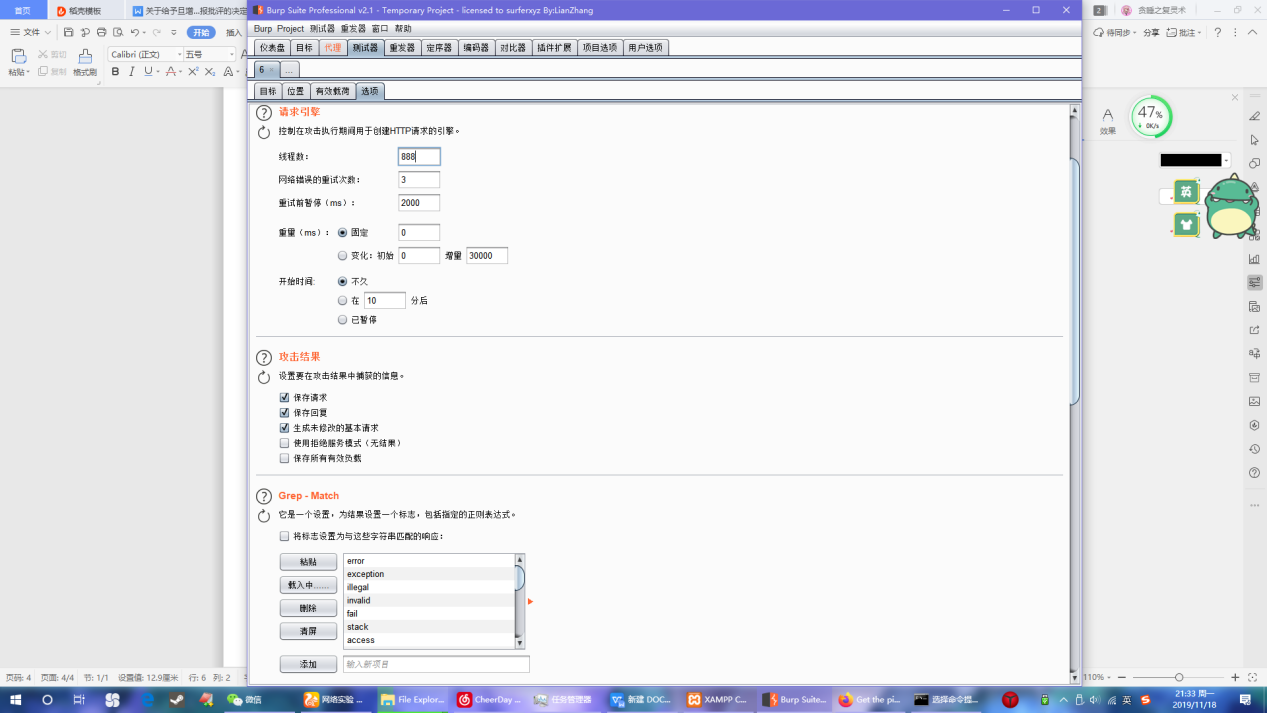
Task: Click the 粘贴 button in Grep - Match
Action: point(308,562)
